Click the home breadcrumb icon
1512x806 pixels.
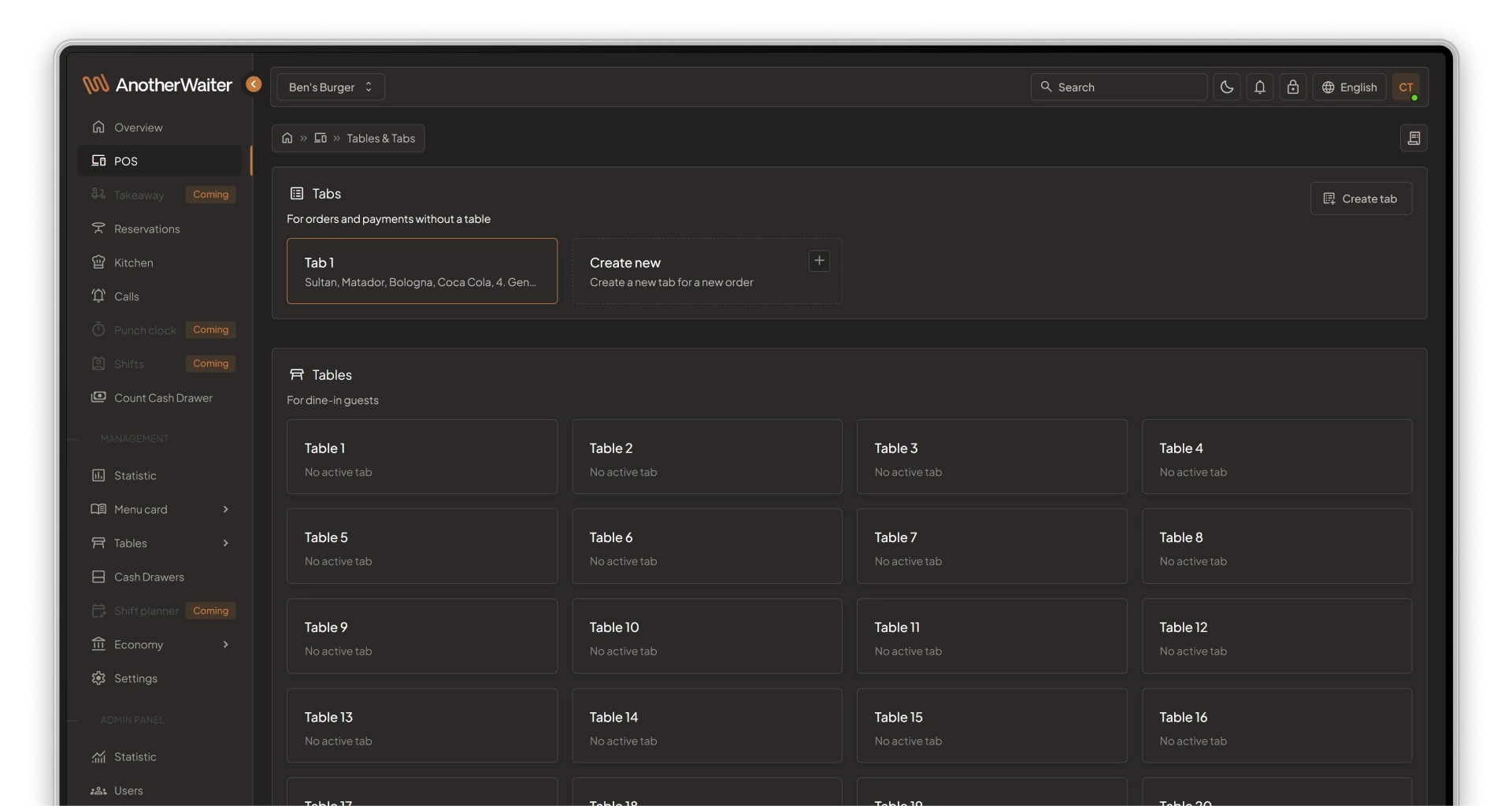(287, 138)
